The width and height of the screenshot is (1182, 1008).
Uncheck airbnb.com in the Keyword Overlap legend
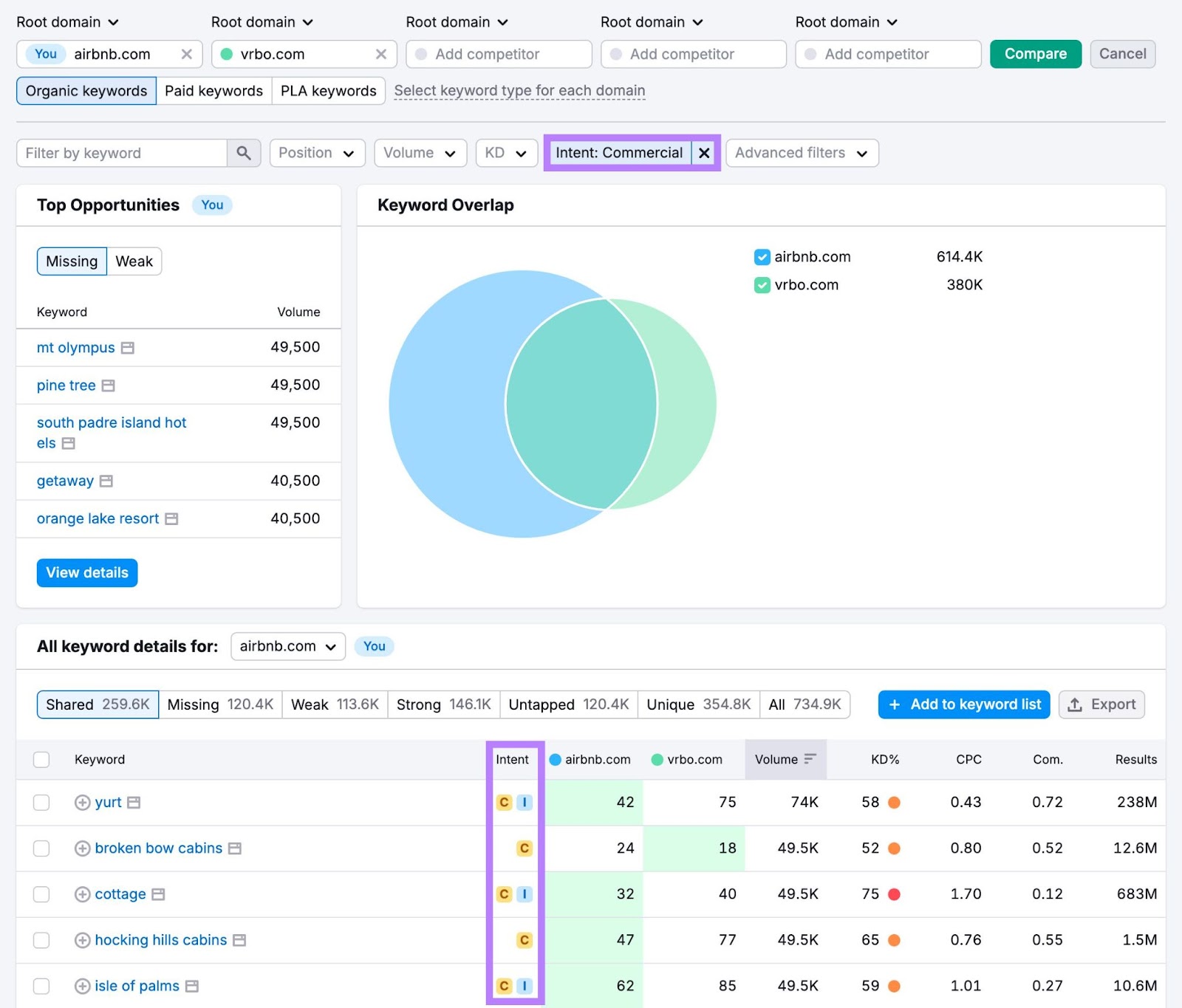pos(762,256)
